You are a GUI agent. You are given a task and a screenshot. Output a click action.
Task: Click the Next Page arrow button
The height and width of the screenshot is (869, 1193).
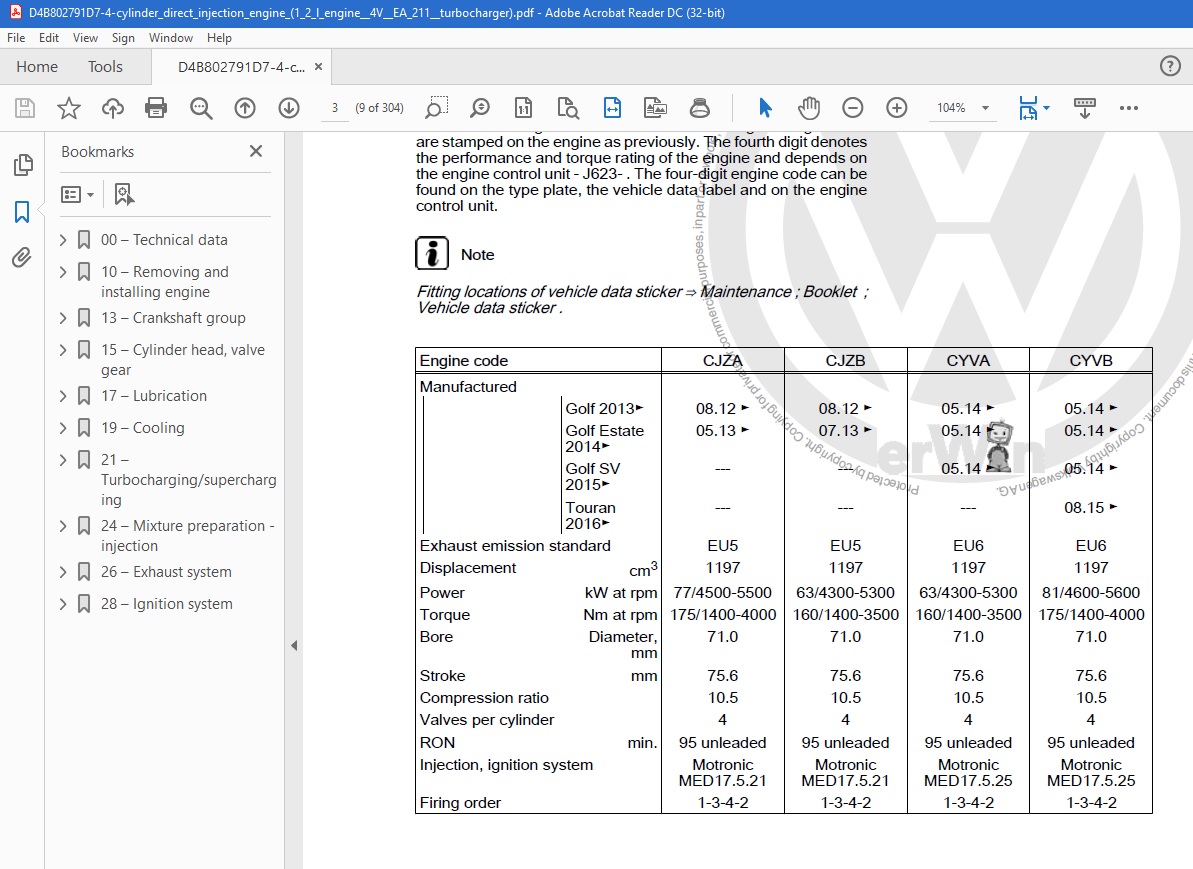pos(289,107)
